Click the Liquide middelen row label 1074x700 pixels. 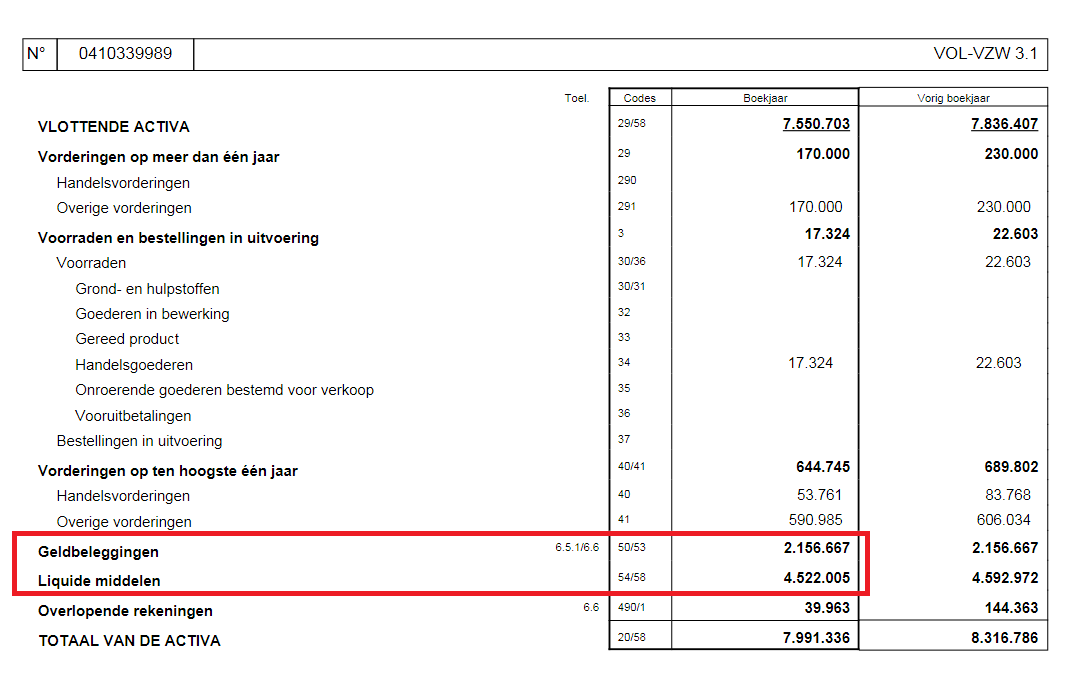coord(99,581)
